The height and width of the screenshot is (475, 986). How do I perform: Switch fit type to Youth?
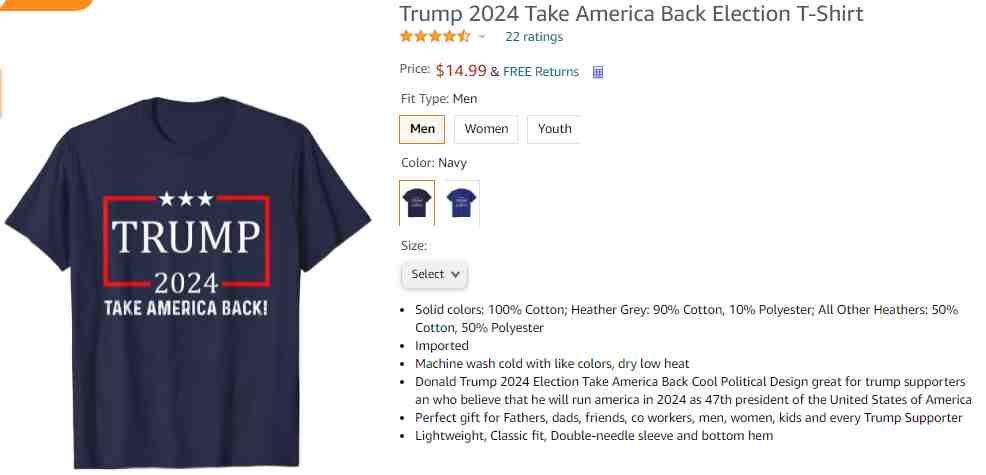coord(554,129)
